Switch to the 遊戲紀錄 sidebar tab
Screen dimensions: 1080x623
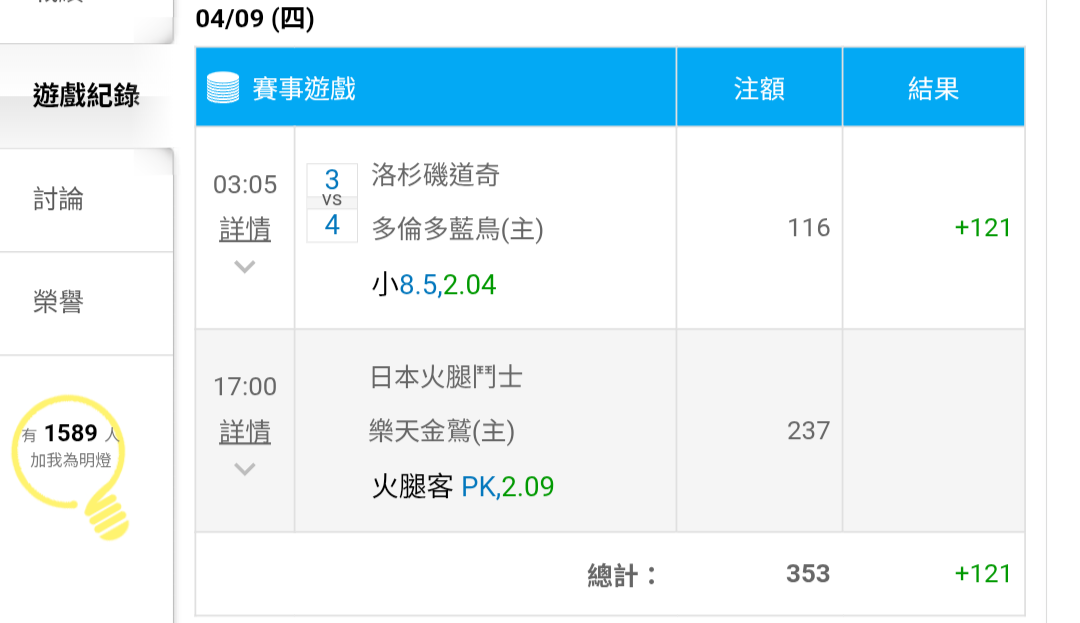point(86,96)
